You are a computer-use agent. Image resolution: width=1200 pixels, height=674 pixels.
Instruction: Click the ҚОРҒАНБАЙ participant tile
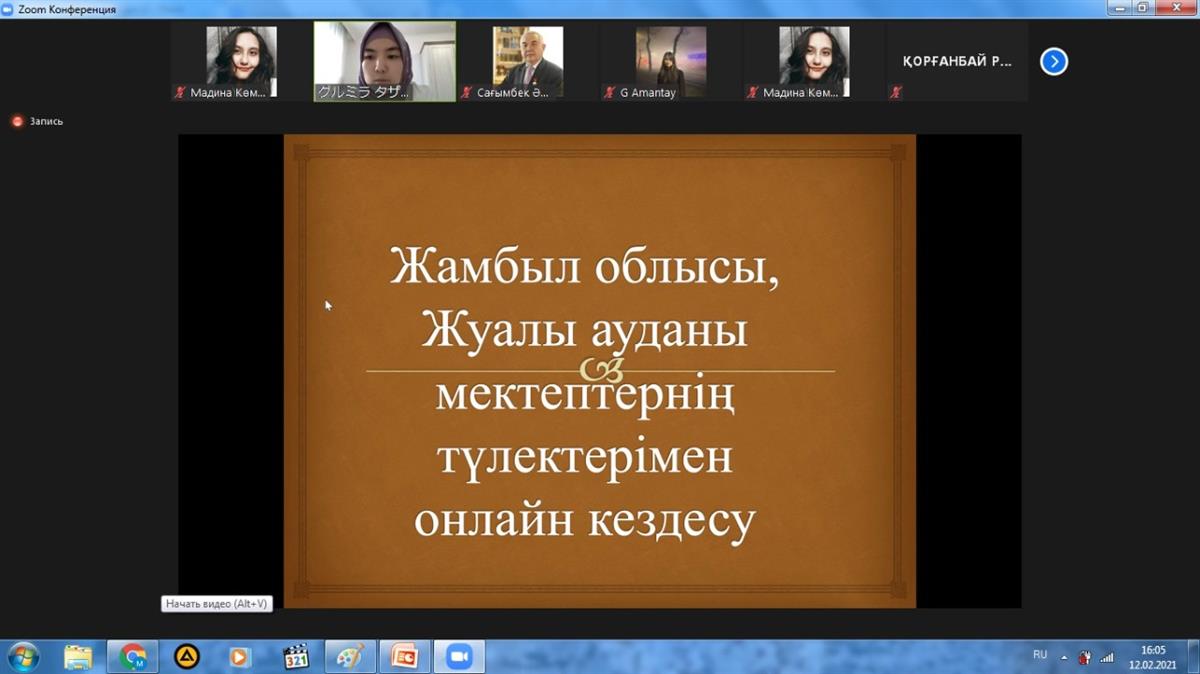click(x=957, y=62)
